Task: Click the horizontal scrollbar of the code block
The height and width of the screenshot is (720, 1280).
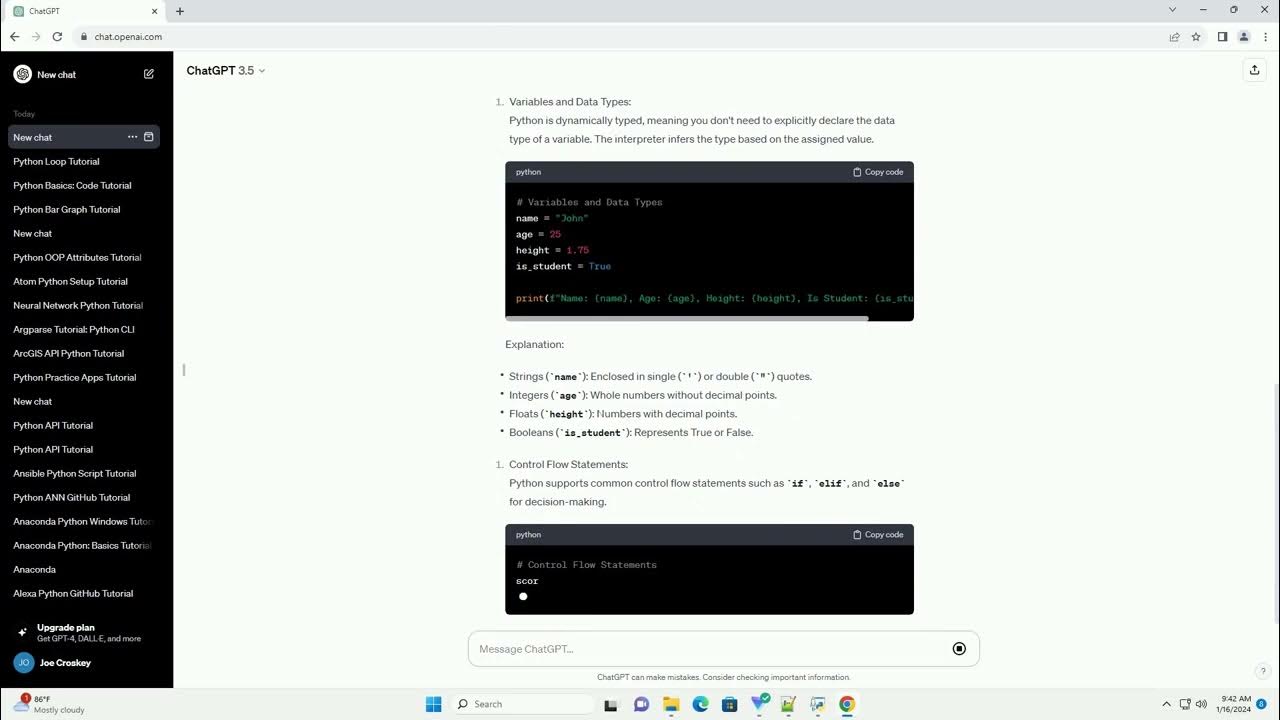Action: [687, 318]
